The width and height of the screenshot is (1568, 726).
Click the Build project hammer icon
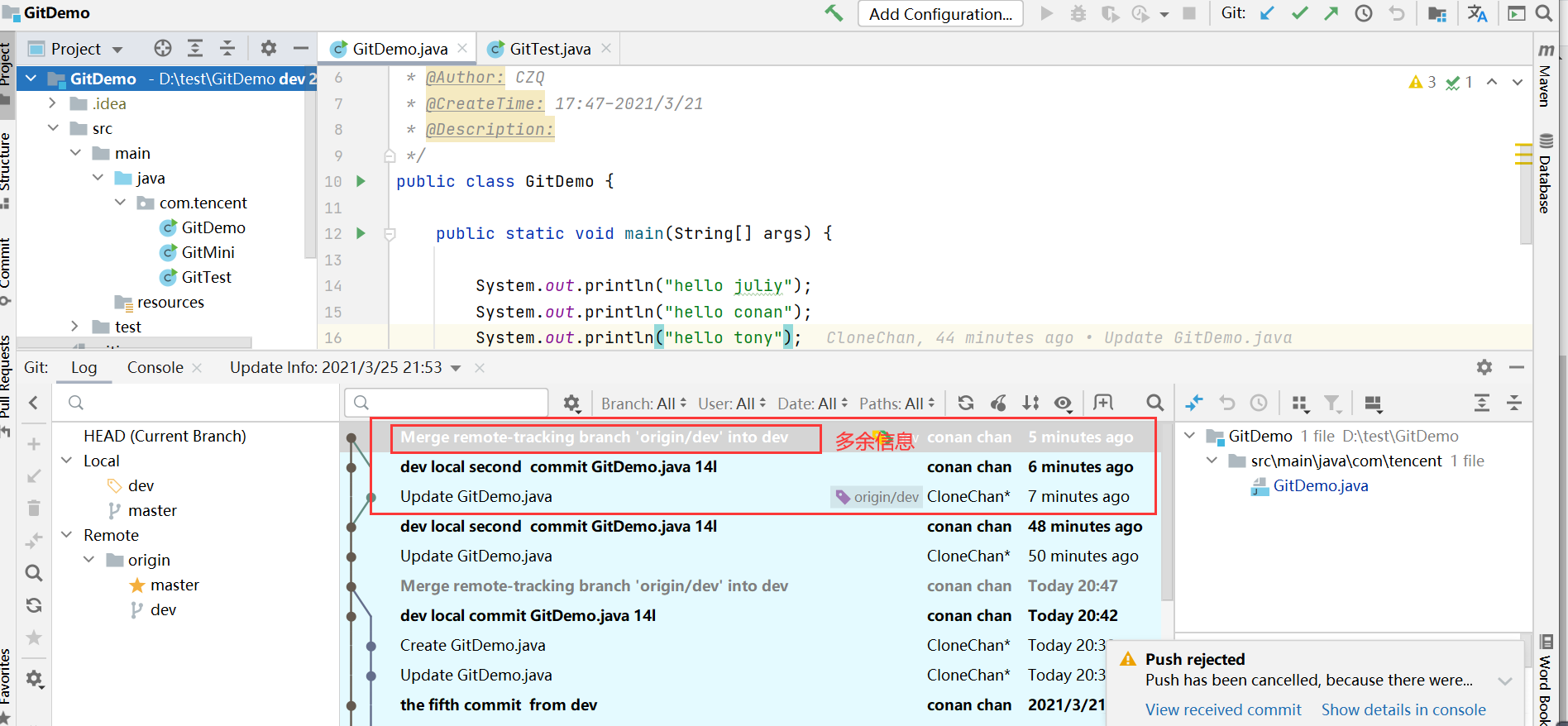pos(834,13)
